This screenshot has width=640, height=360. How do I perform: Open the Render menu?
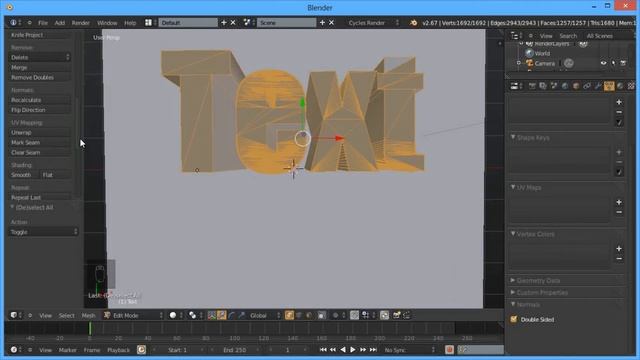[x=81, y=23]
